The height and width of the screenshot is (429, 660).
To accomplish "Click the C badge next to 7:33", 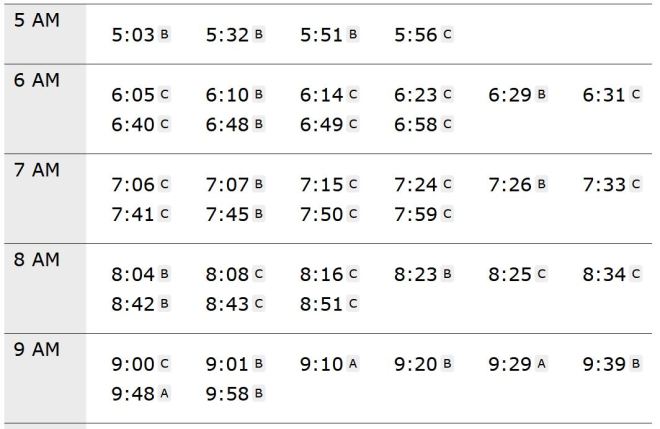I will click(x=635, y=184).
